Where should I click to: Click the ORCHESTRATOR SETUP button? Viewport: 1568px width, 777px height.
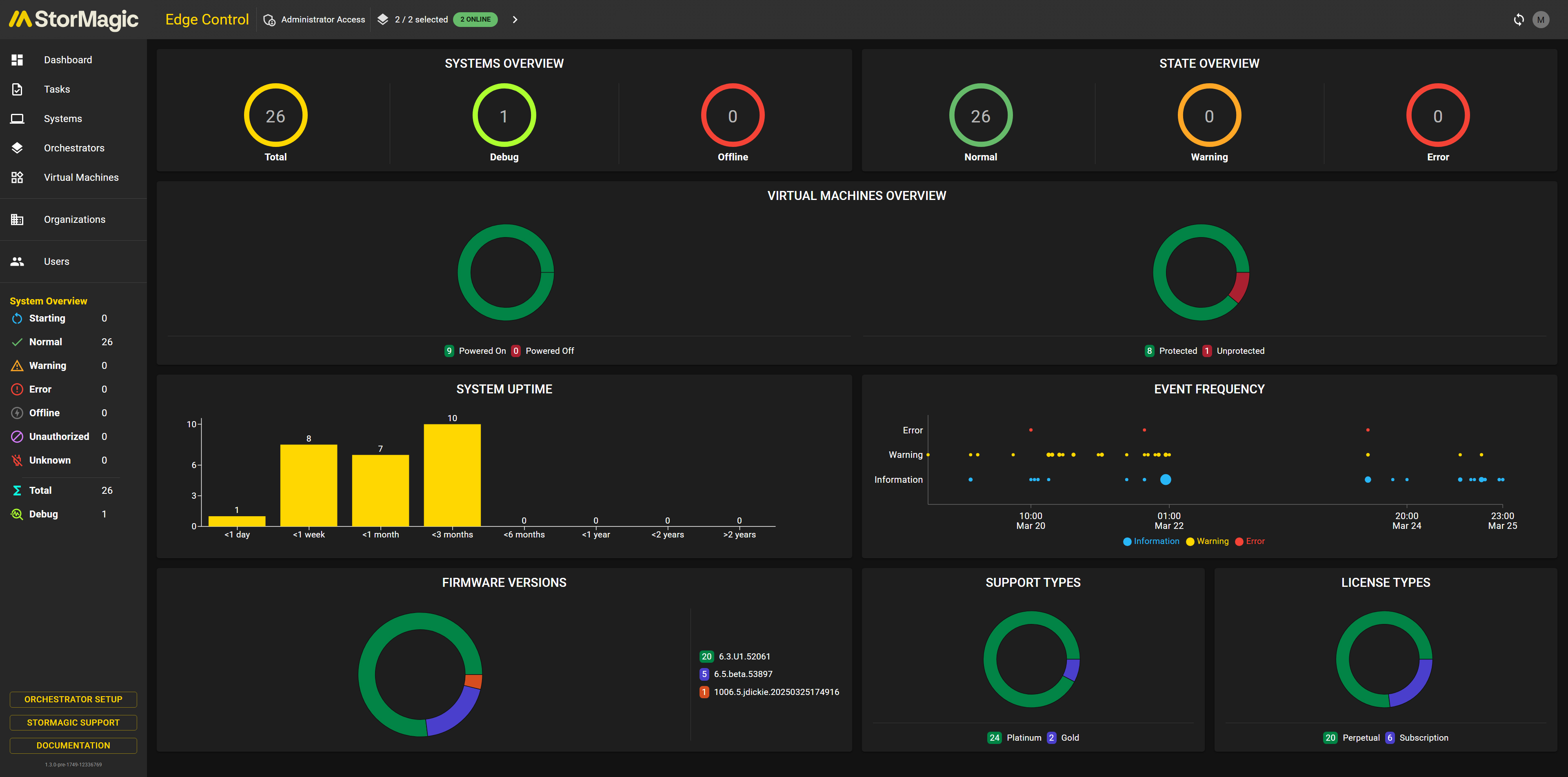73,699
